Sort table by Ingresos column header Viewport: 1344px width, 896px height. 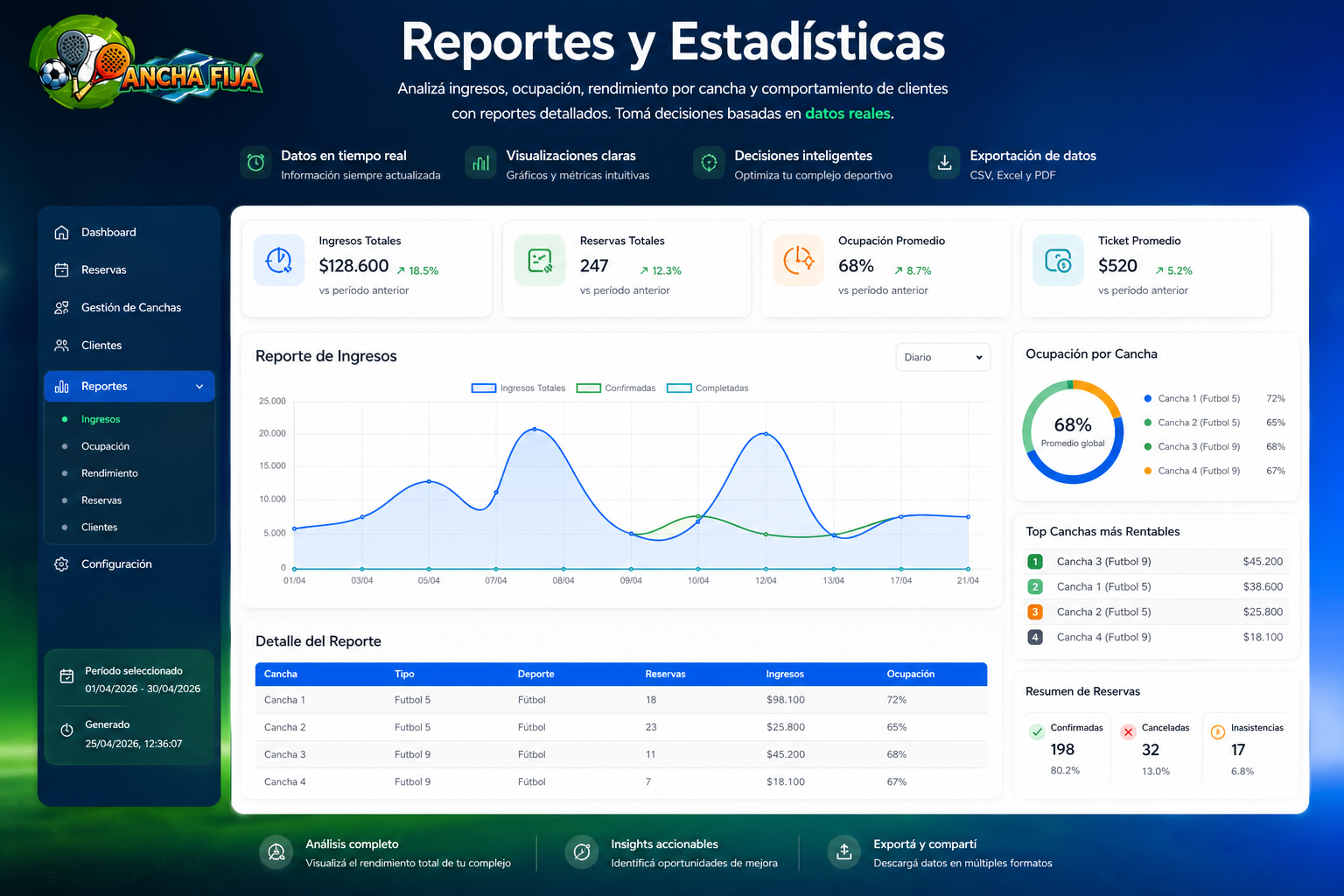click(785, 674)
